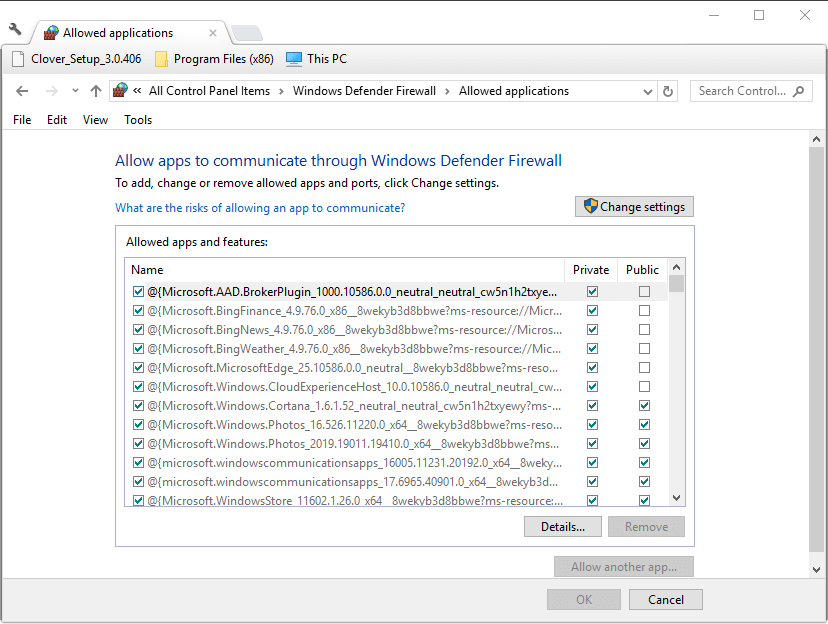Open the View menu

point(96,120)
